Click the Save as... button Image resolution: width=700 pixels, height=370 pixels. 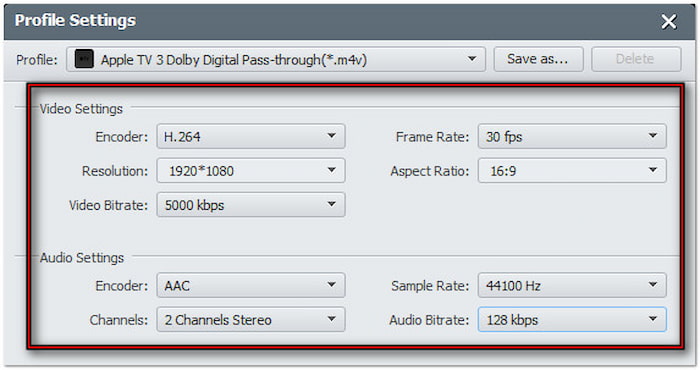(538, 59)
